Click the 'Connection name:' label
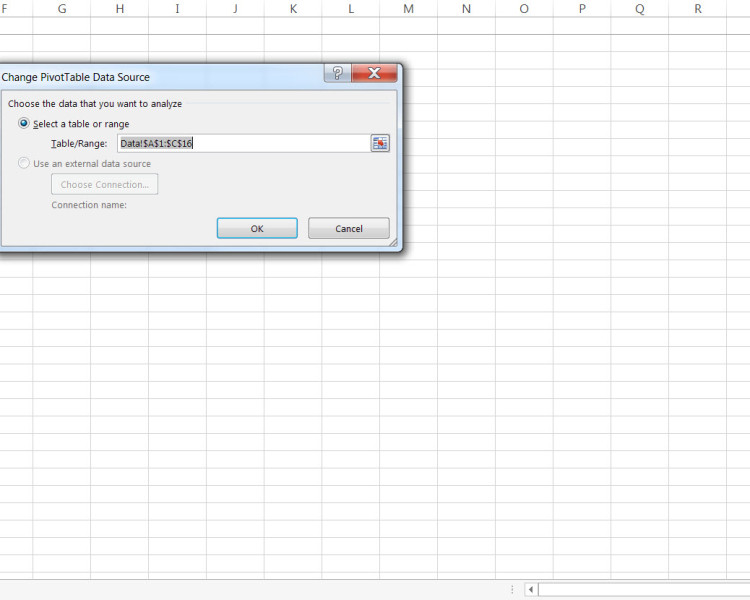This screenshot has height=600, width=750. point(89,205)
